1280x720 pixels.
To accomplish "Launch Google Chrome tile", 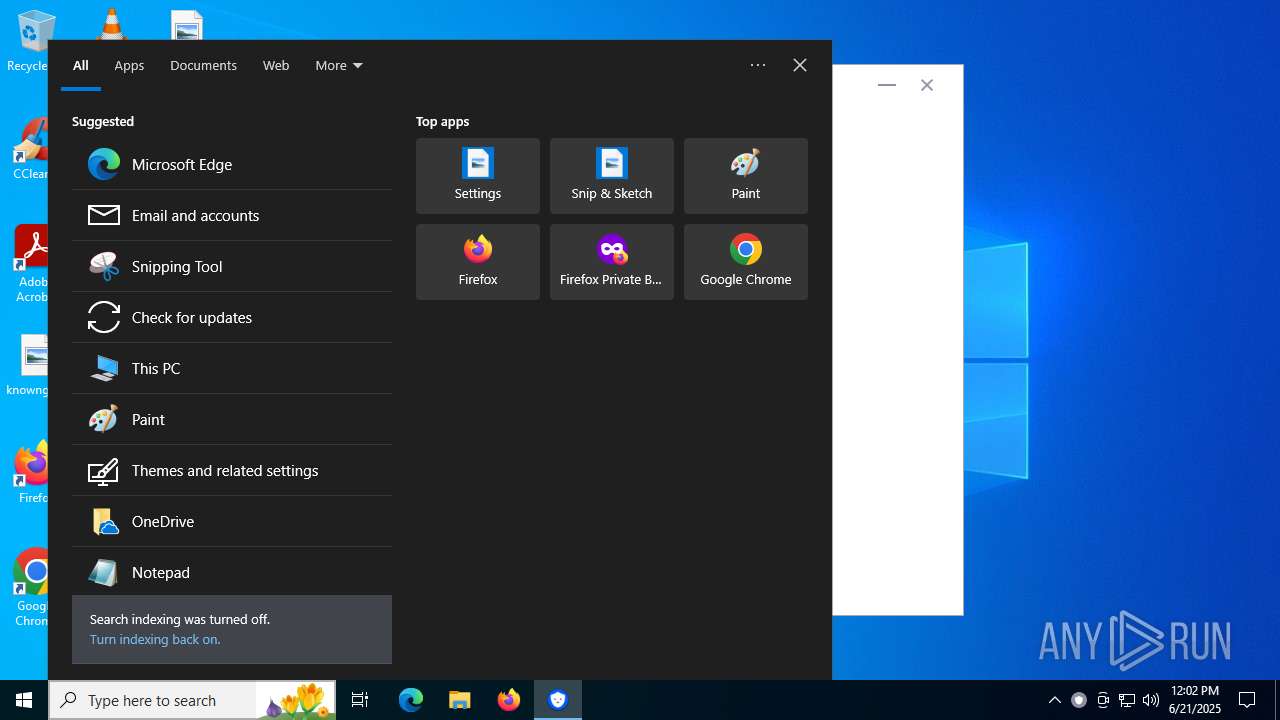I will pyautogui.click(x=746, y=262).
